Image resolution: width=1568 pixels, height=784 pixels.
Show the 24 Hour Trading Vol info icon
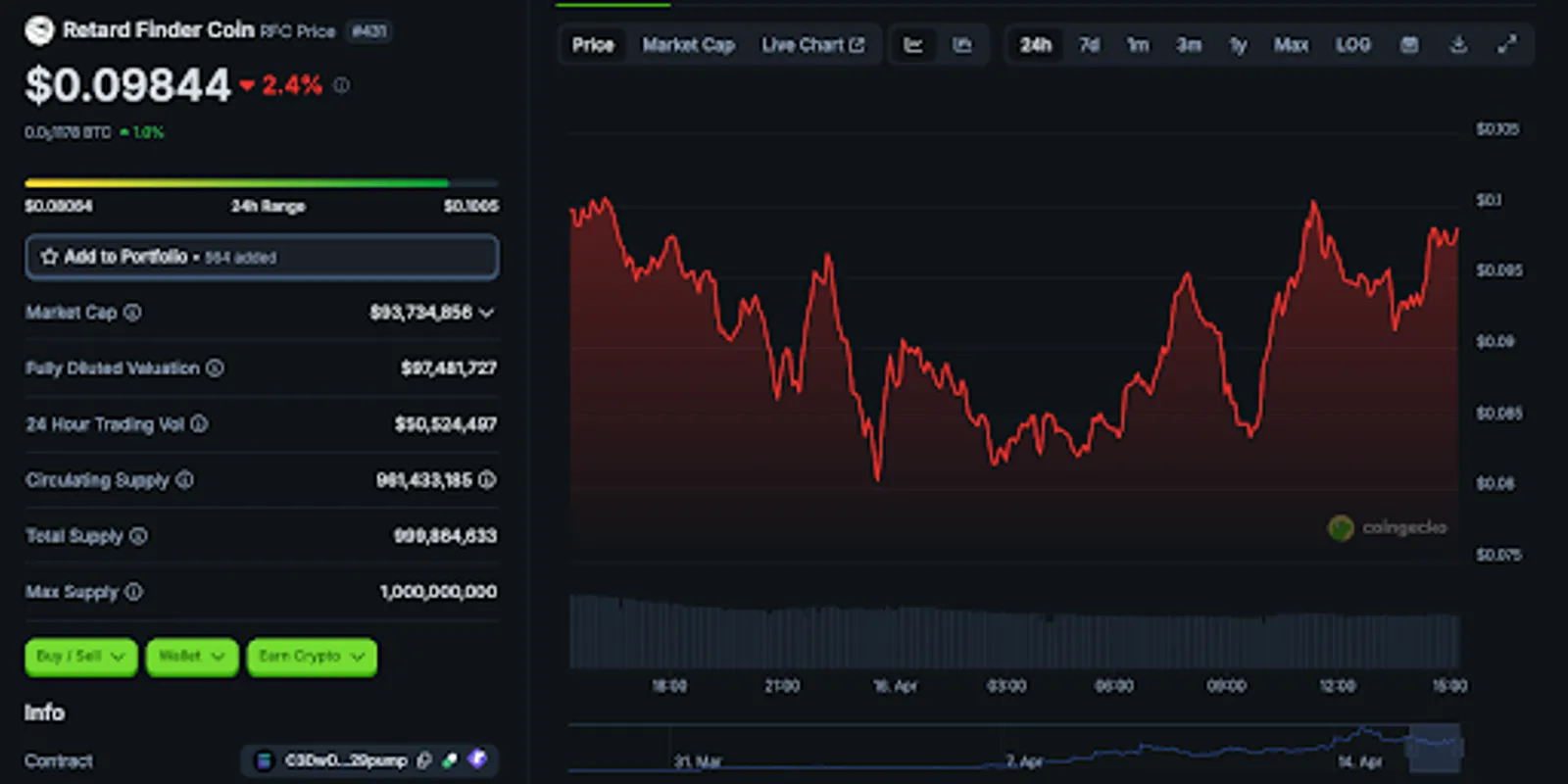tap(199, 424)
